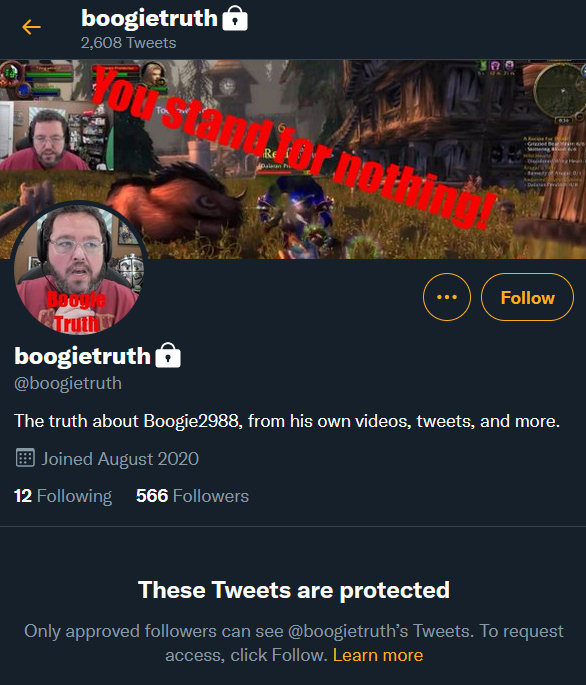Click the 2,608 Tweets count
This screenshot has width=586, height=685.
click(128, 43)
